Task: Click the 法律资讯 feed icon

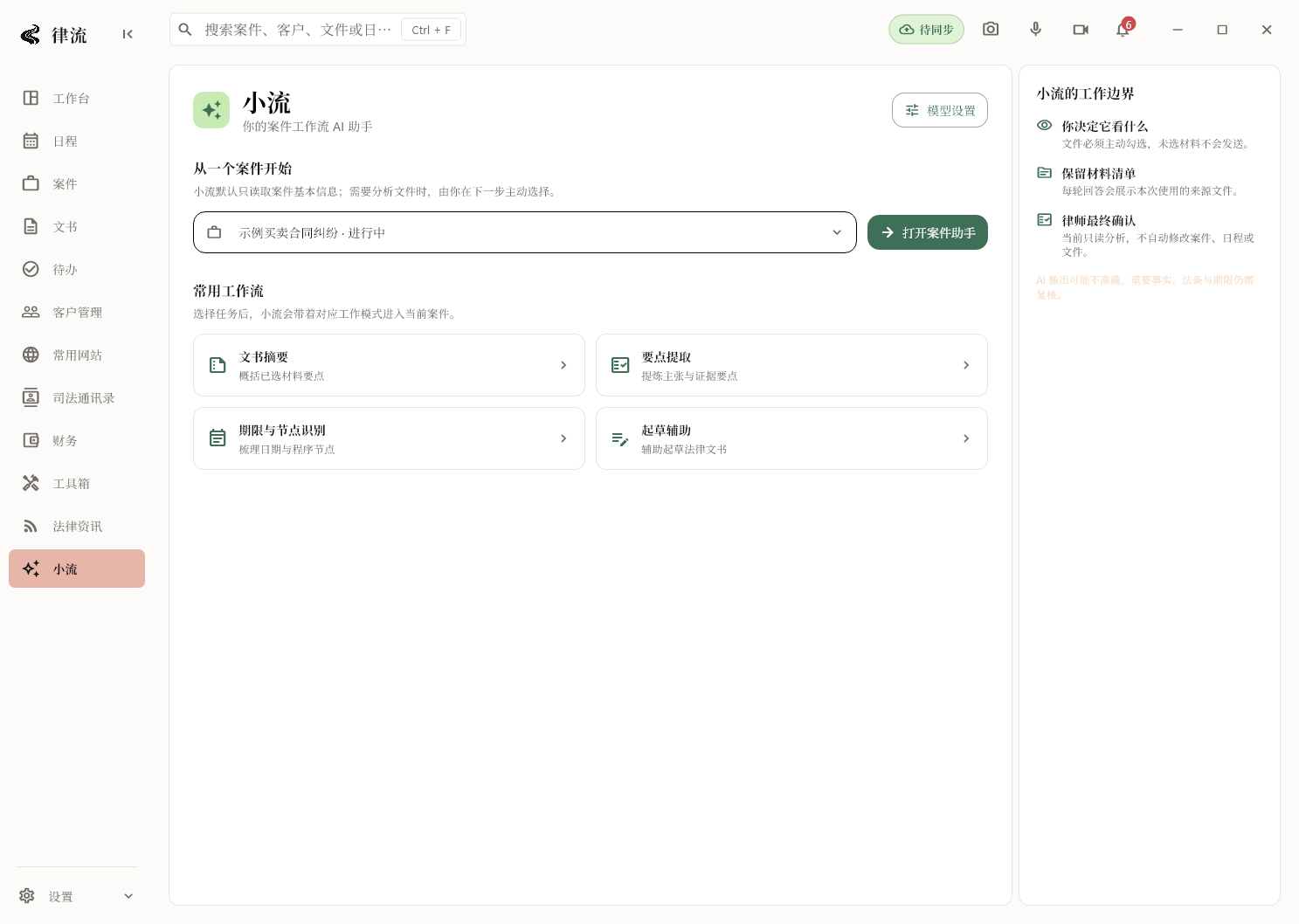Action: click(31, 526)
